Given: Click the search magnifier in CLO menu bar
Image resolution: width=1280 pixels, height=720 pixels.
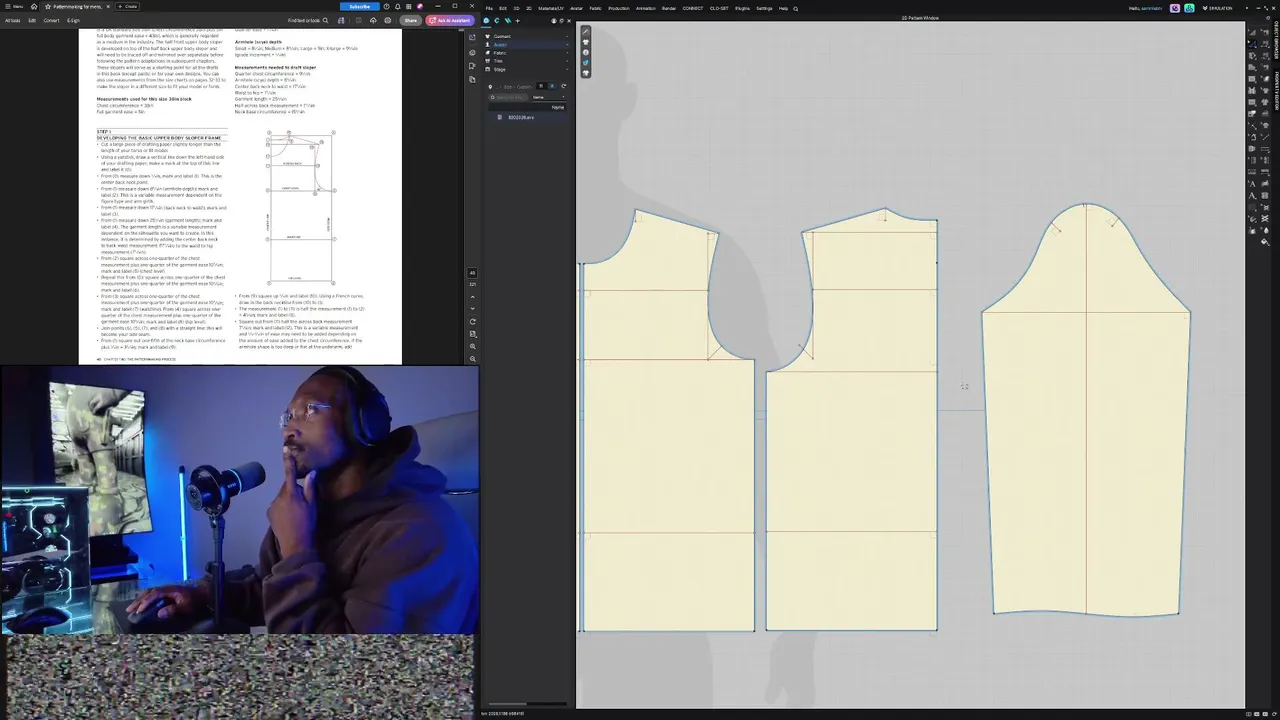Looking at the screenshot, I should (795, 9).
